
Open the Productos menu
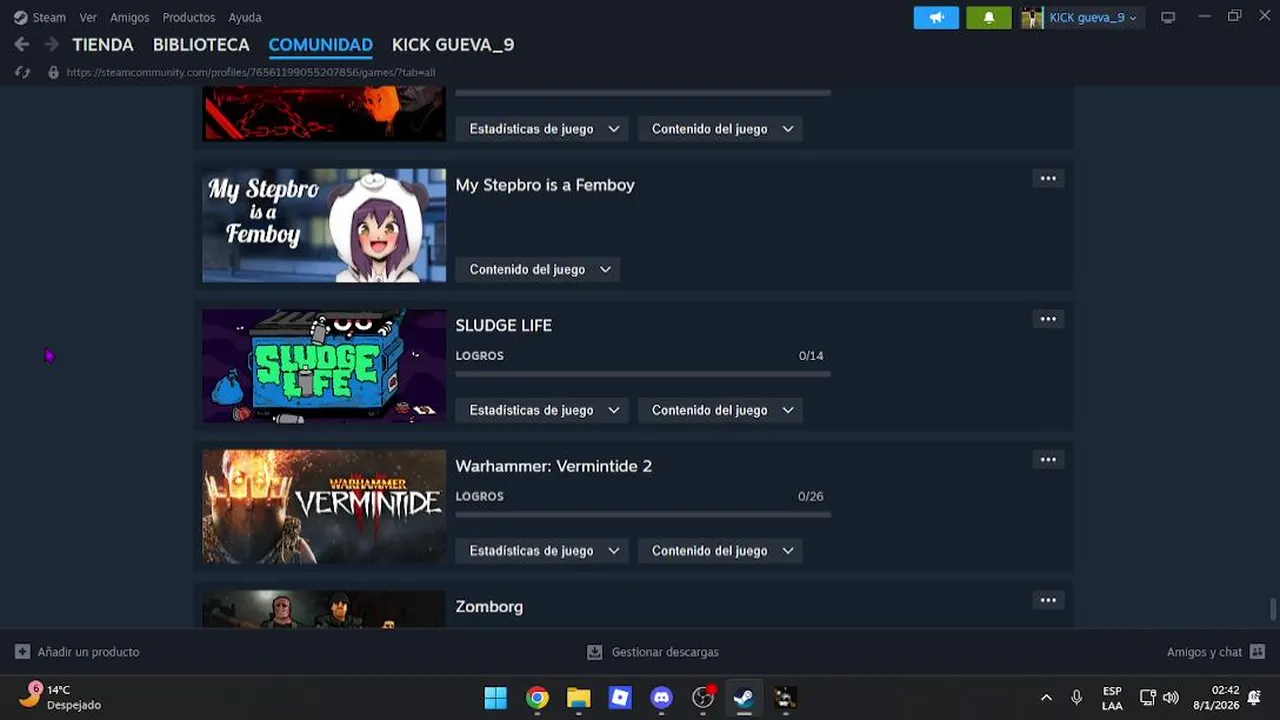(x=189, y=17)
